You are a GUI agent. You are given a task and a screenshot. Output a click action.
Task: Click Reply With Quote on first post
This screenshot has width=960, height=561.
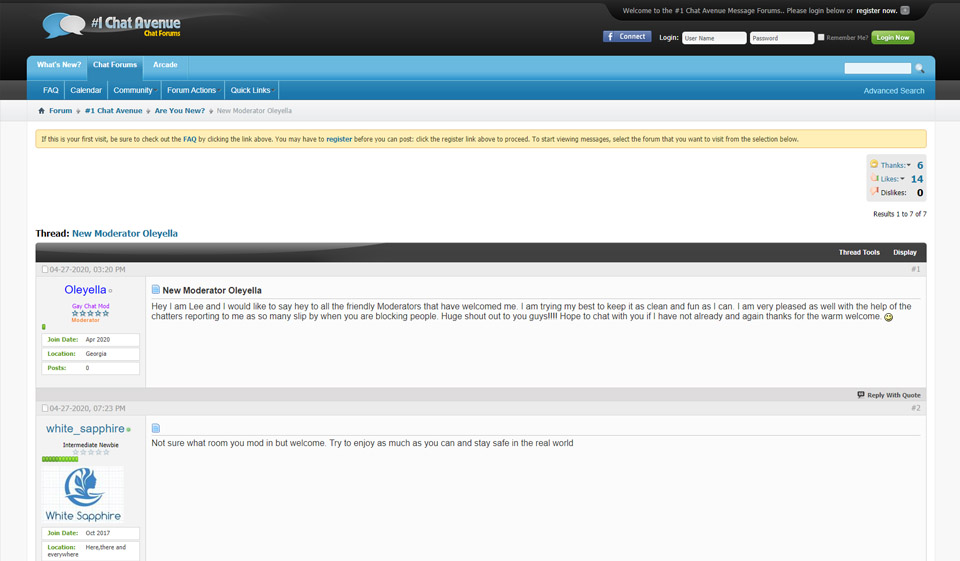click(x=889, y=395)
